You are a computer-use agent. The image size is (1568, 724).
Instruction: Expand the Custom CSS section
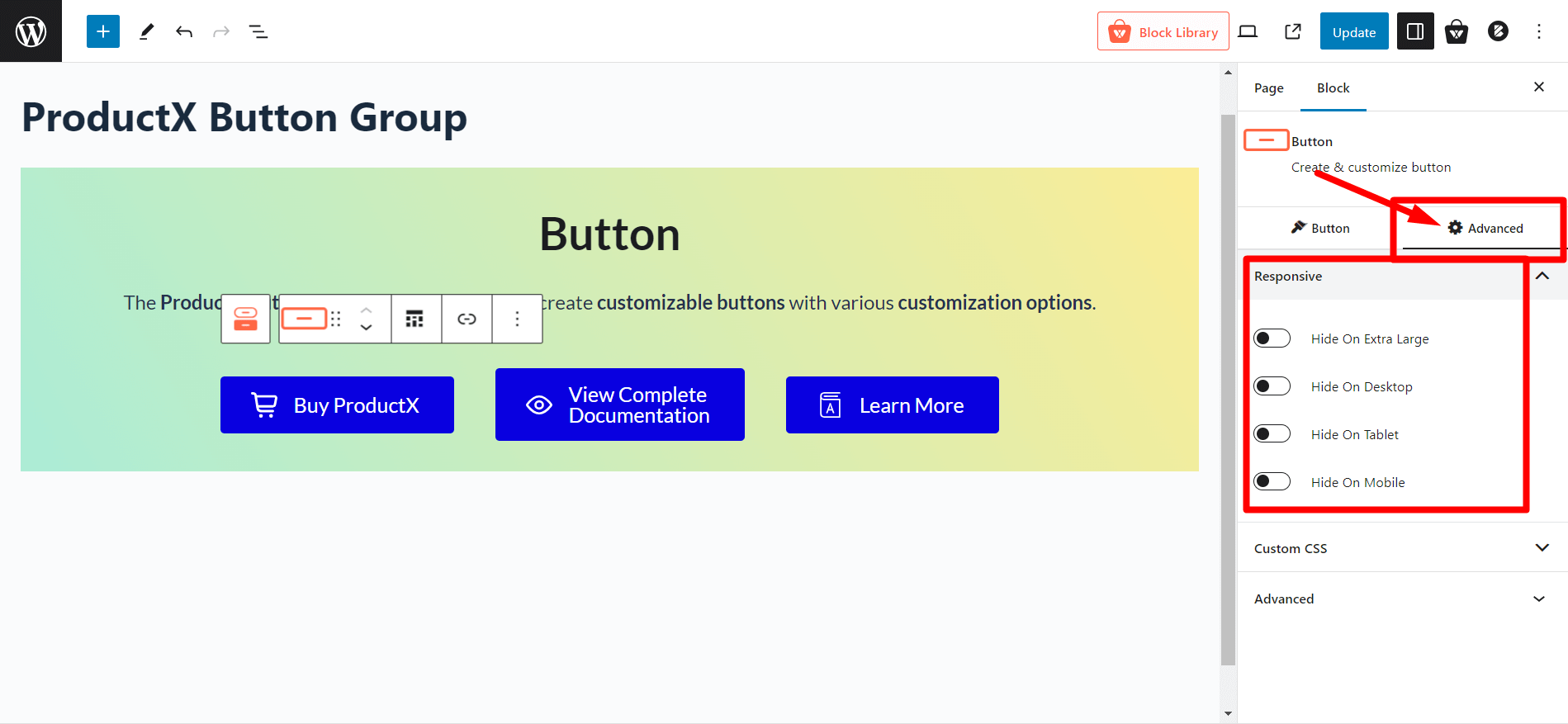(1542, 547)
